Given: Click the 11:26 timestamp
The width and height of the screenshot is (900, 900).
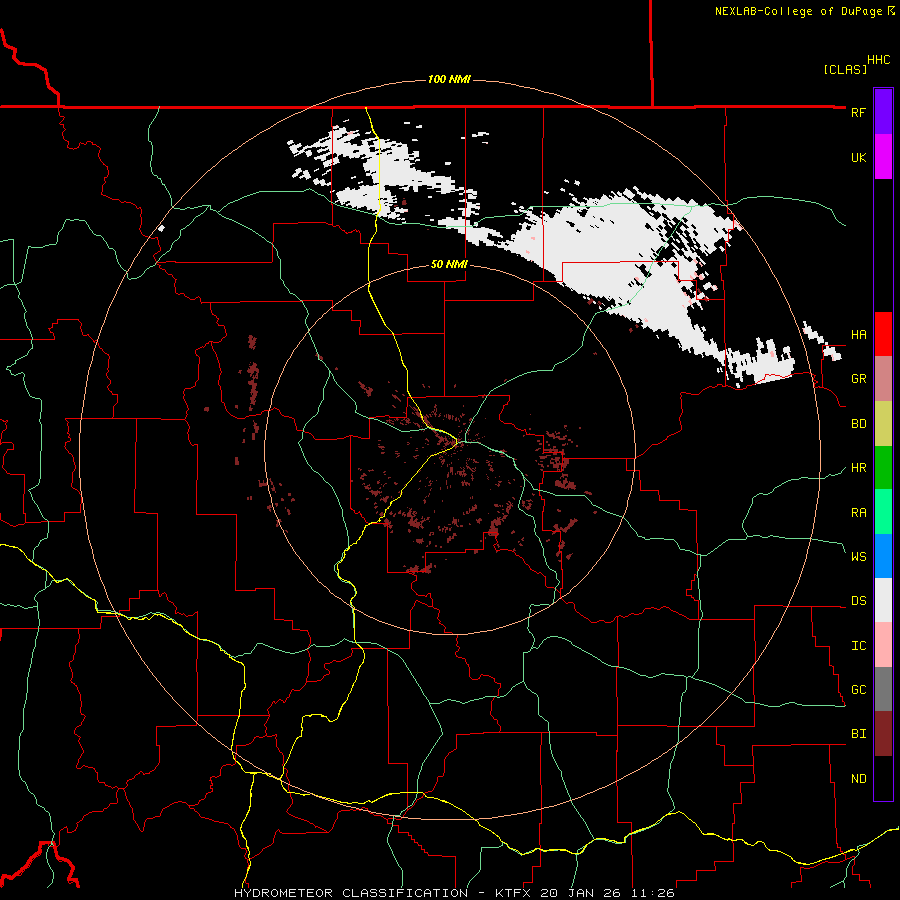Looking at the screenshot, I should [x=653, y=893].
